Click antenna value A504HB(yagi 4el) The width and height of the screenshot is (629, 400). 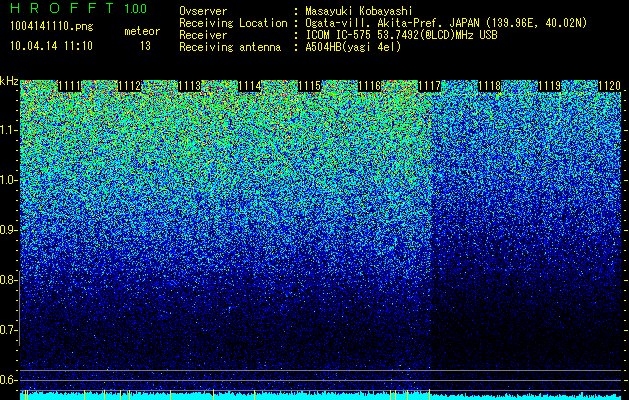tap(353, 47)
